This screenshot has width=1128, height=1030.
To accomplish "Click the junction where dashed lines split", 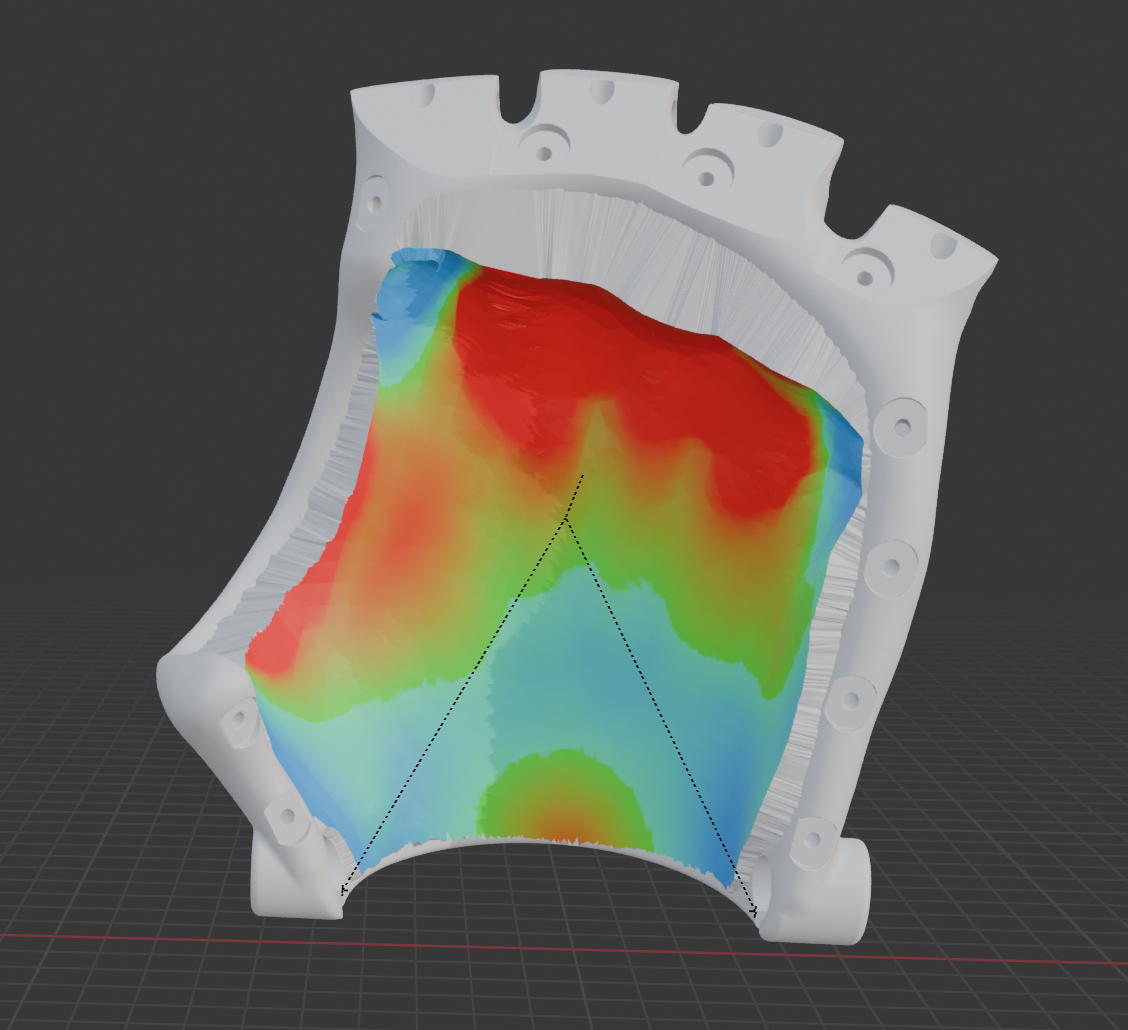I will 567,520.
